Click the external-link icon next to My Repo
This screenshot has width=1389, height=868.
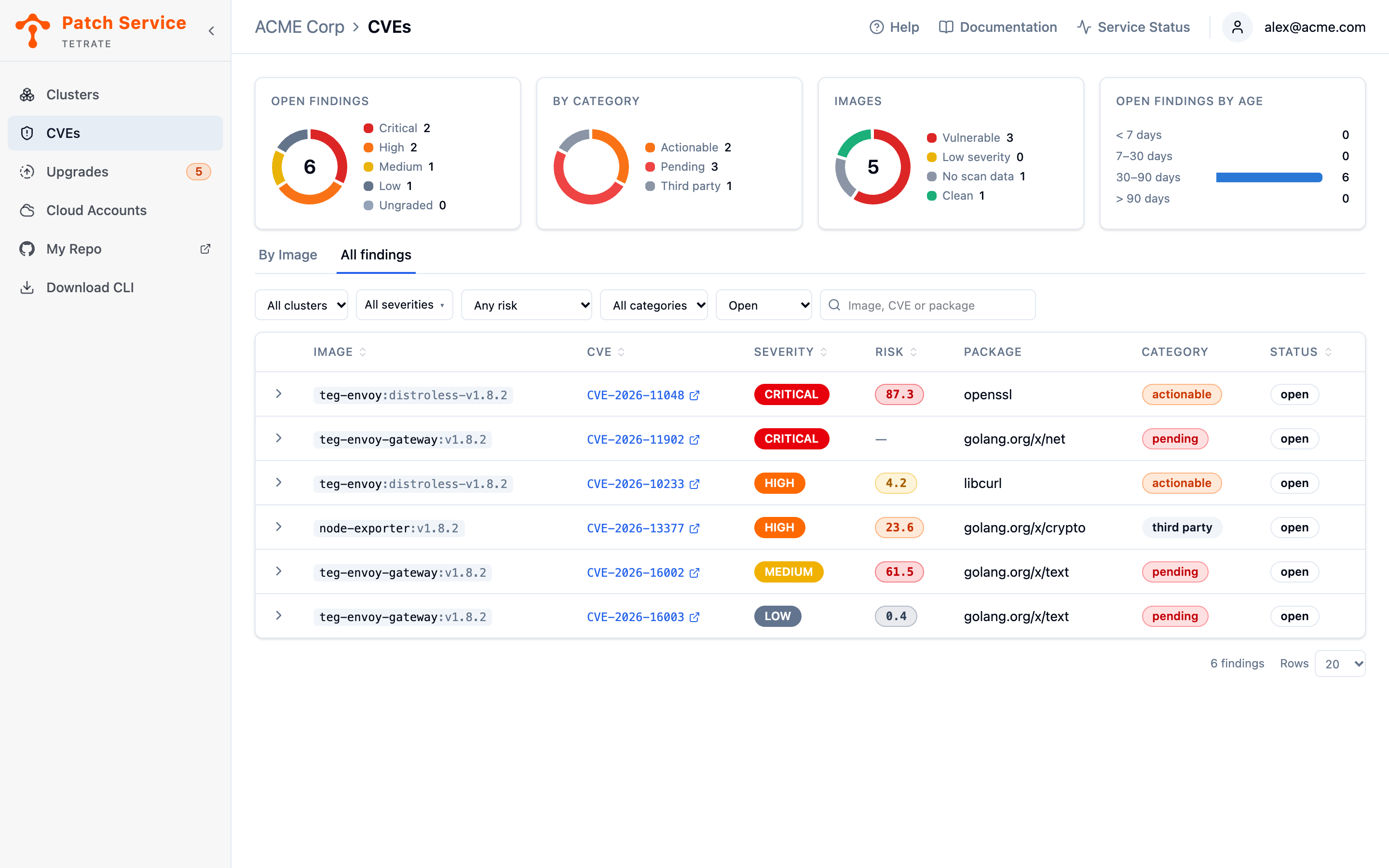point(205,248)
